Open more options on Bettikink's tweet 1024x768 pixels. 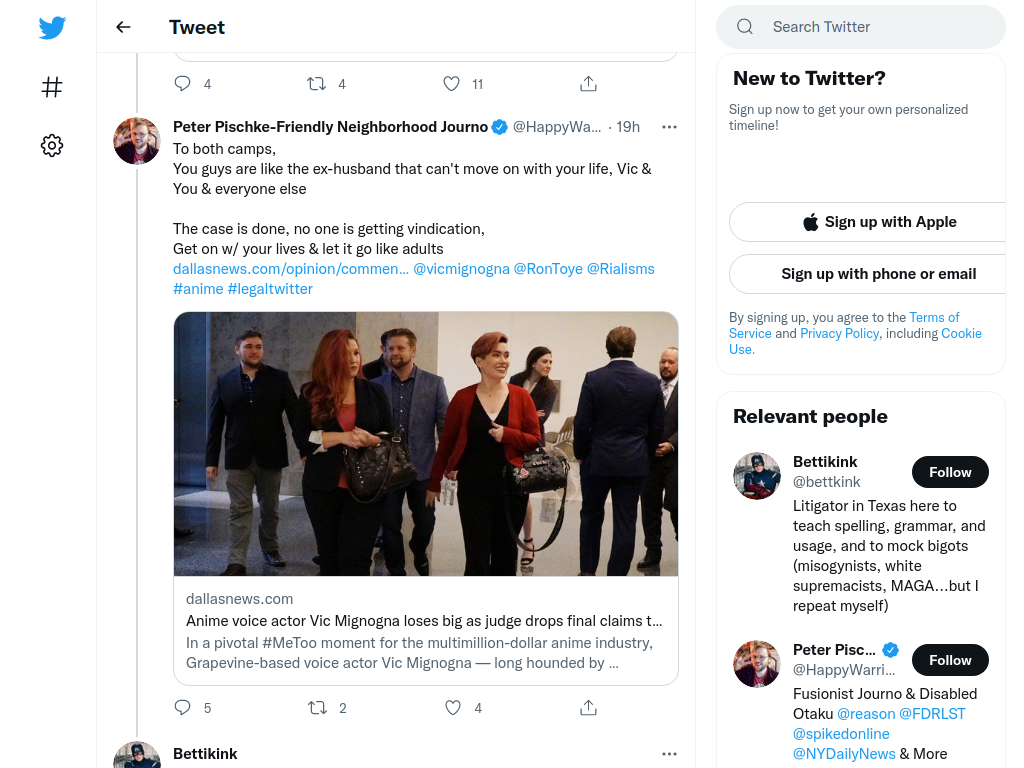click(x=669, y=754)
